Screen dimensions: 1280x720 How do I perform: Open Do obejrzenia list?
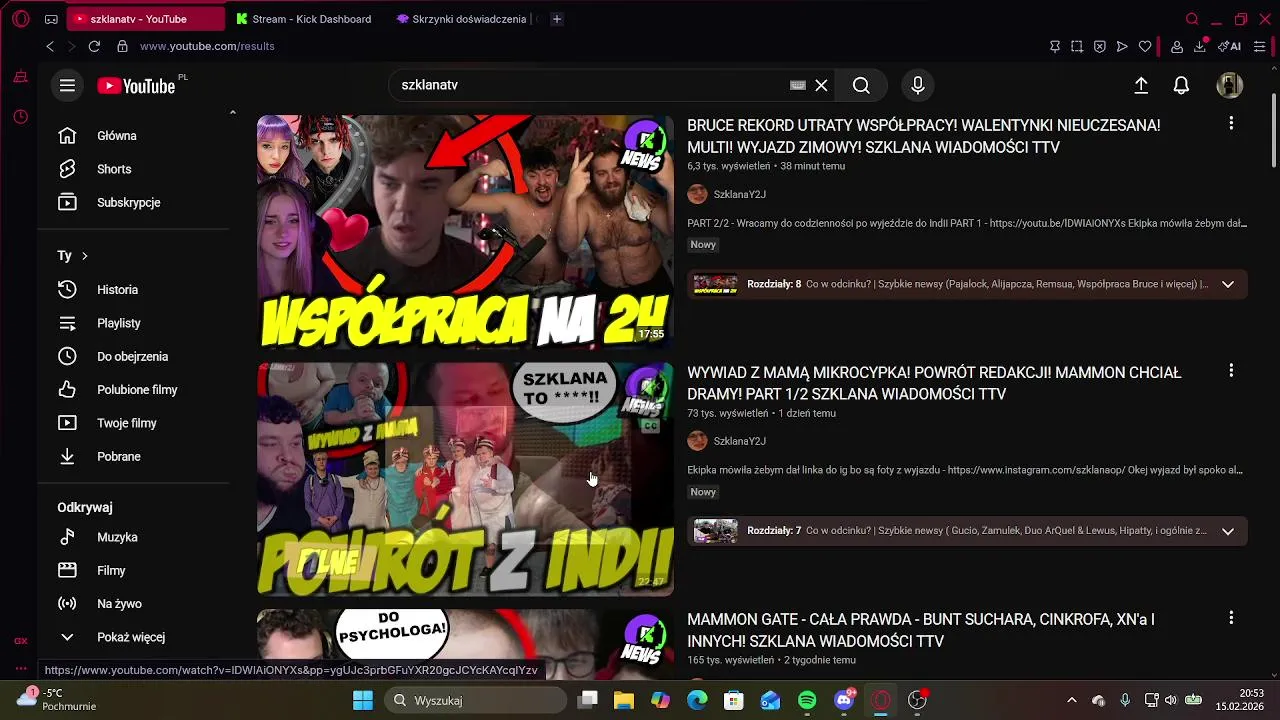134,356
